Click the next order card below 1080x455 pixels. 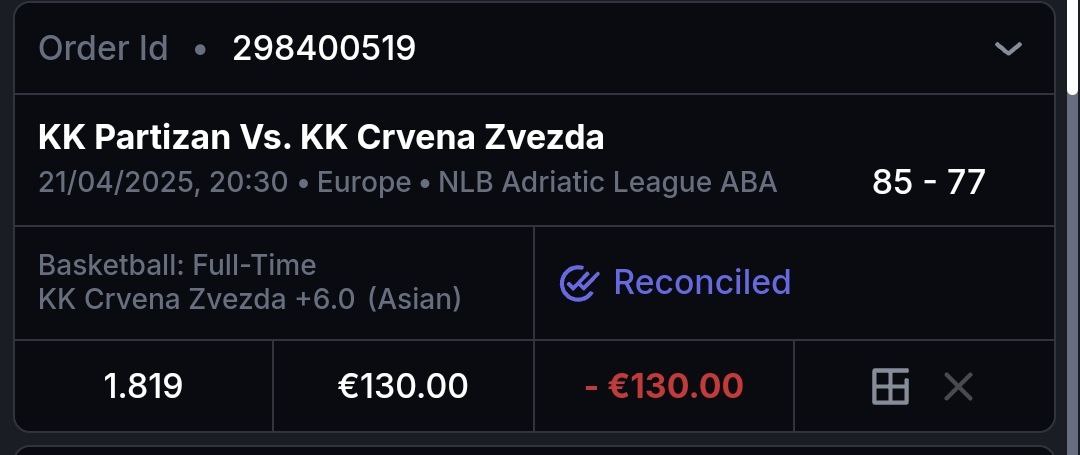point(534,450)
